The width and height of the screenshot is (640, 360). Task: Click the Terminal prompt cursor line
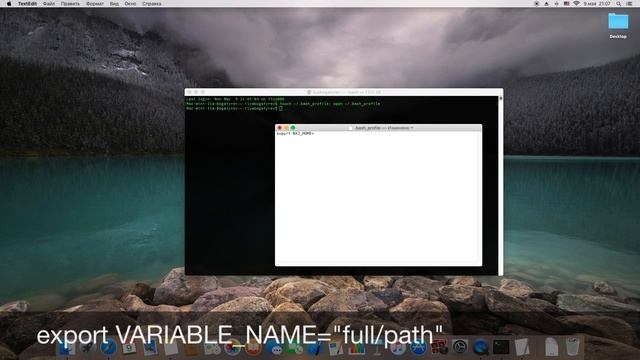pyautogui.click(x=234, y=109)
